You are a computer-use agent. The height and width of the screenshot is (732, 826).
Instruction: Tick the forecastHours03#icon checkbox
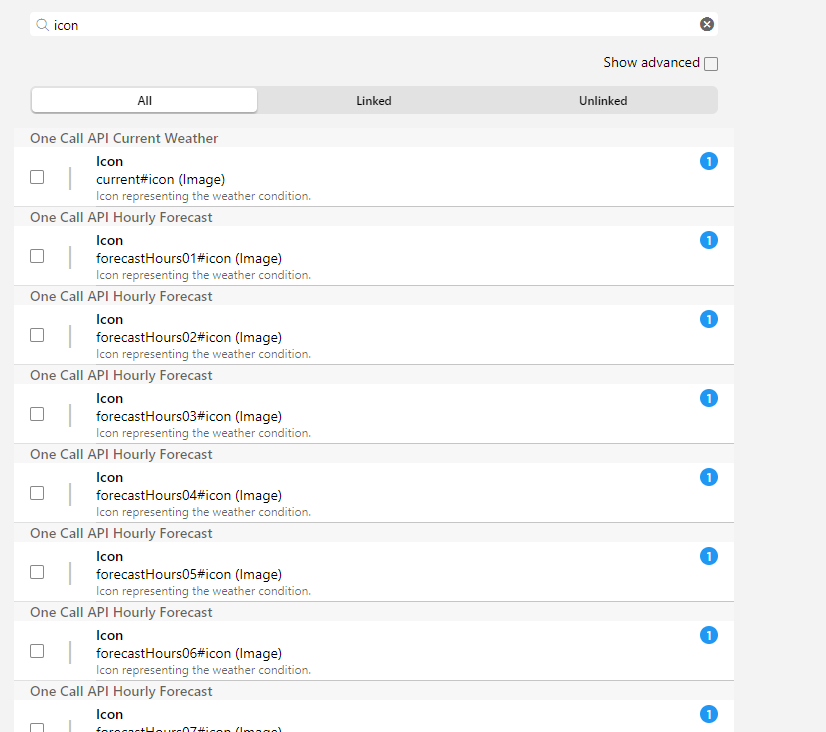click(x=37, y=414)
